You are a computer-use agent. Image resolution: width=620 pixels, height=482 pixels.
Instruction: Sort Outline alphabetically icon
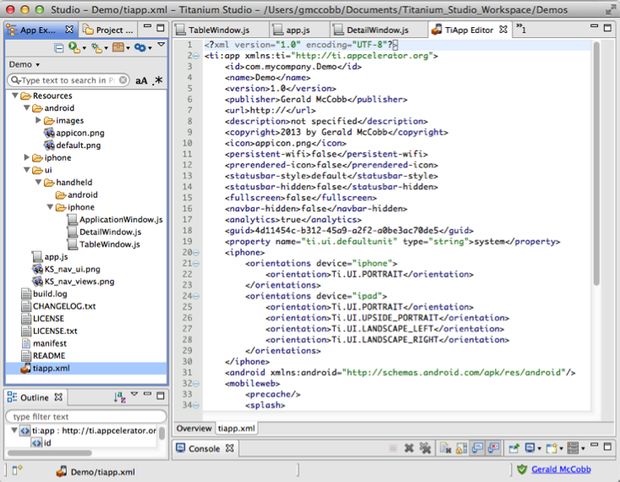(x=120, y=397)
